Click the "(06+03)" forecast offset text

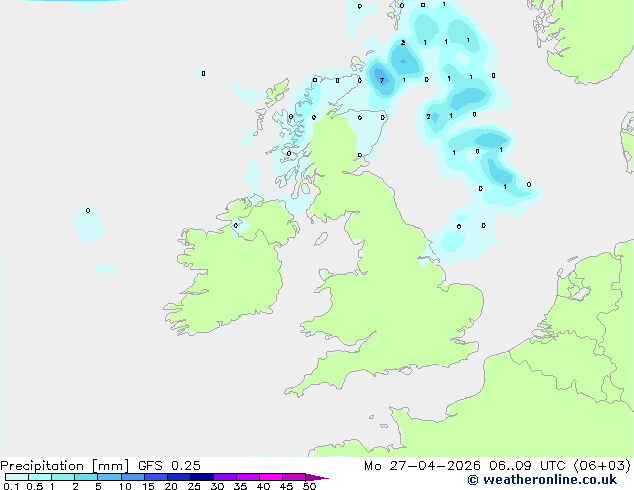click(602, 466)
